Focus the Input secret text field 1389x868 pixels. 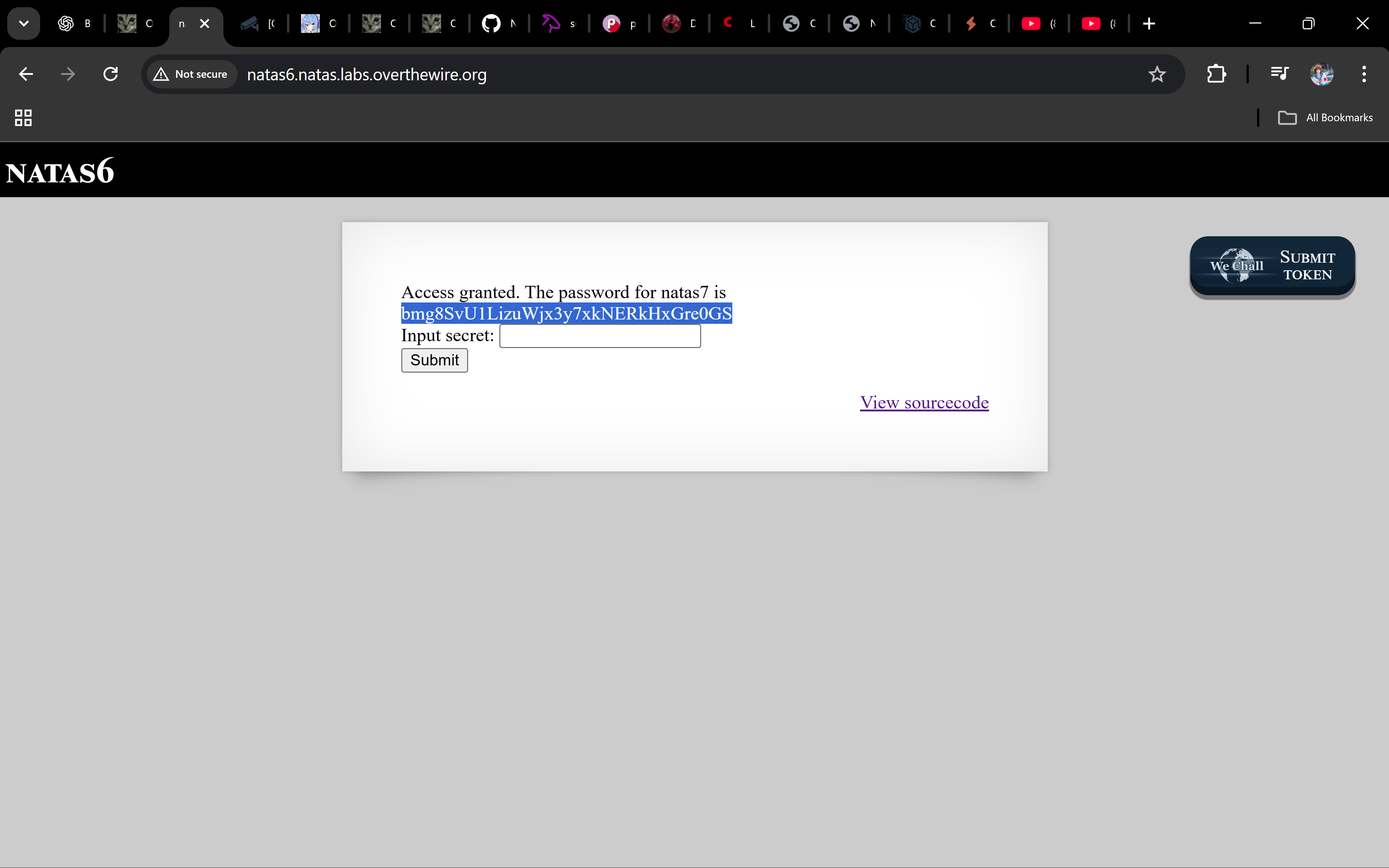click(600, 336)
